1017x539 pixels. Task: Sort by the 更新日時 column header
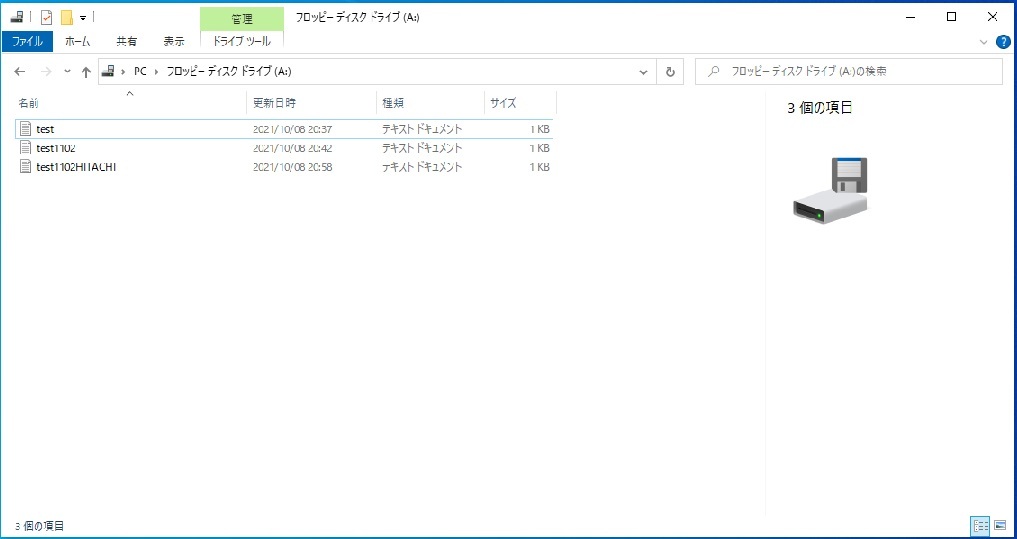[x=311, y=103]
